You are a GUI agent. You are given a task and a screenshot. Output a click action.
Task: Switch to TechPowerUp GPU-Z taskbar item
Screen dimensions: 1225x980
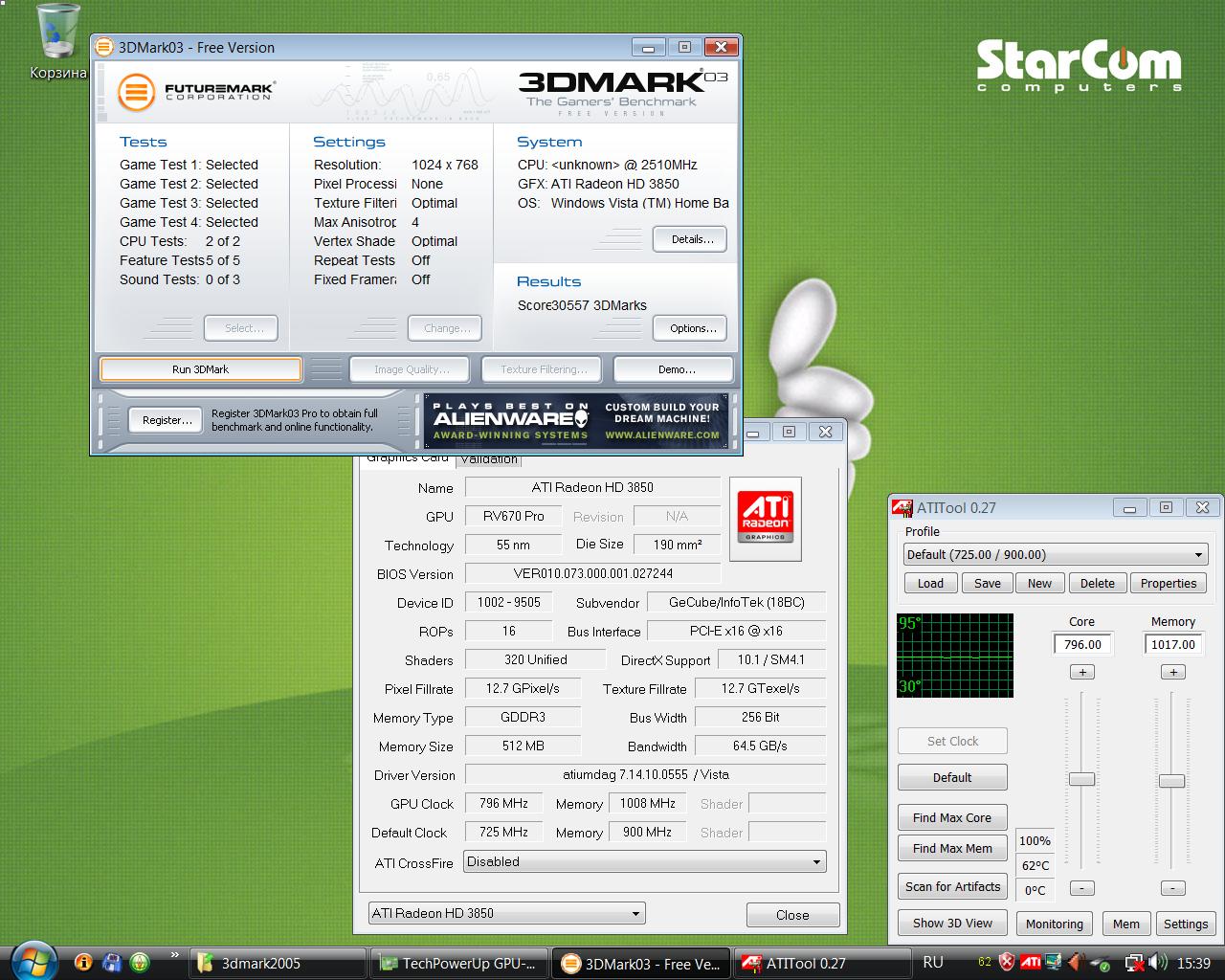(x=461, y=964)
